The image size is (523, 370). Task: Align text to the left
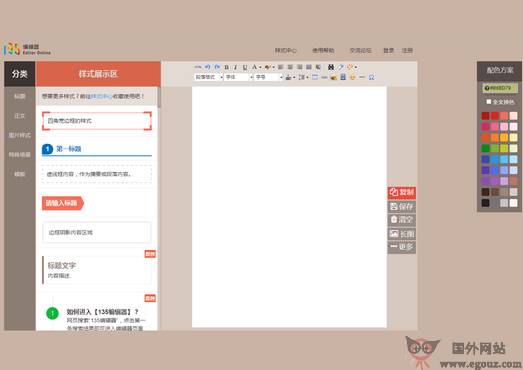coord(280,67)
